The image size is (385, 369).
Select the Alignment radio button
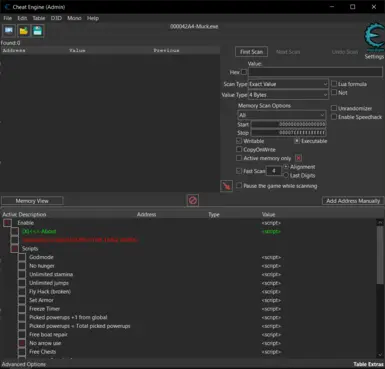click(286, 167)
